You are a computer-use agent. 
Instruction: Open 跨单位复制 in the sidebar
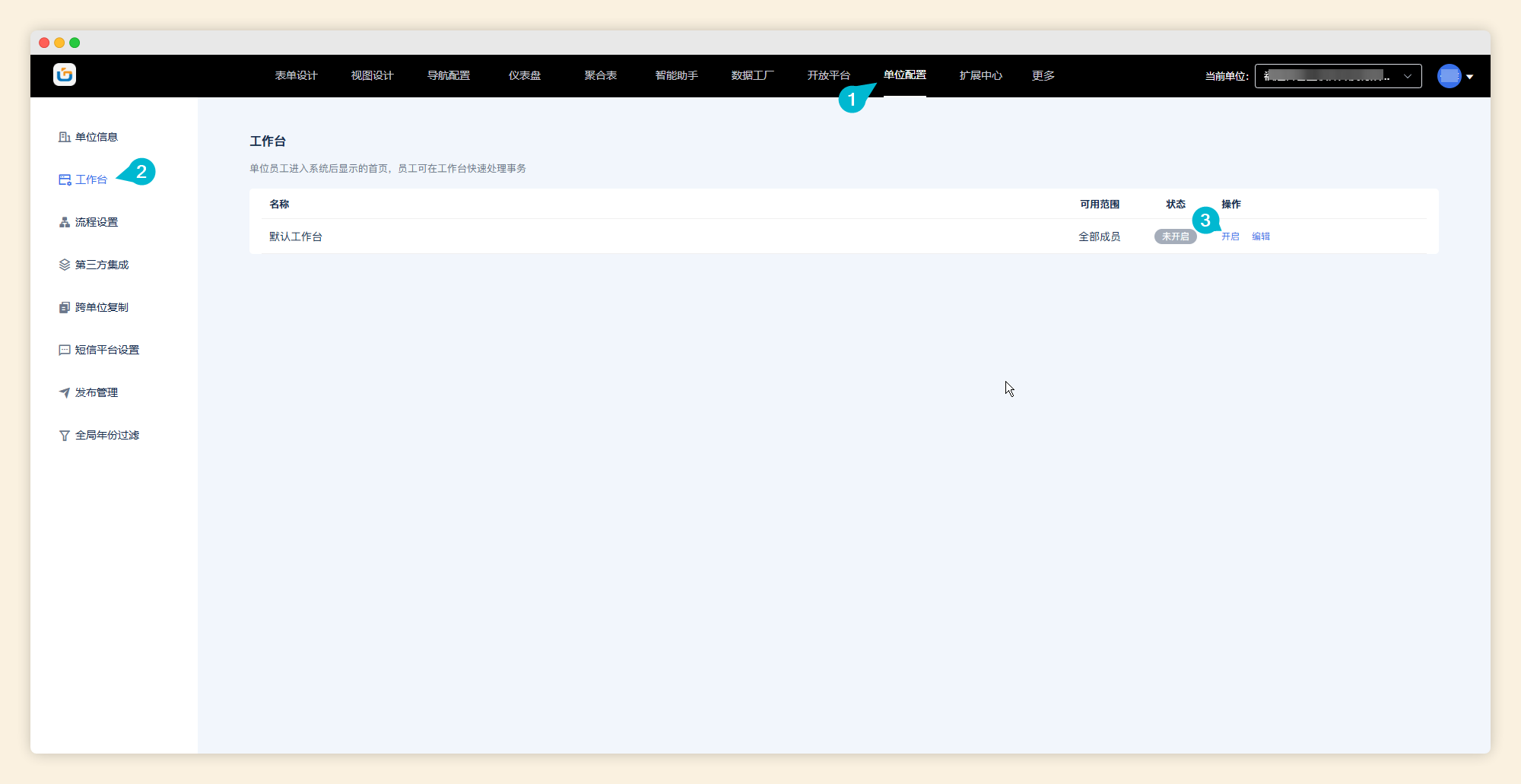tap(102, 307)
